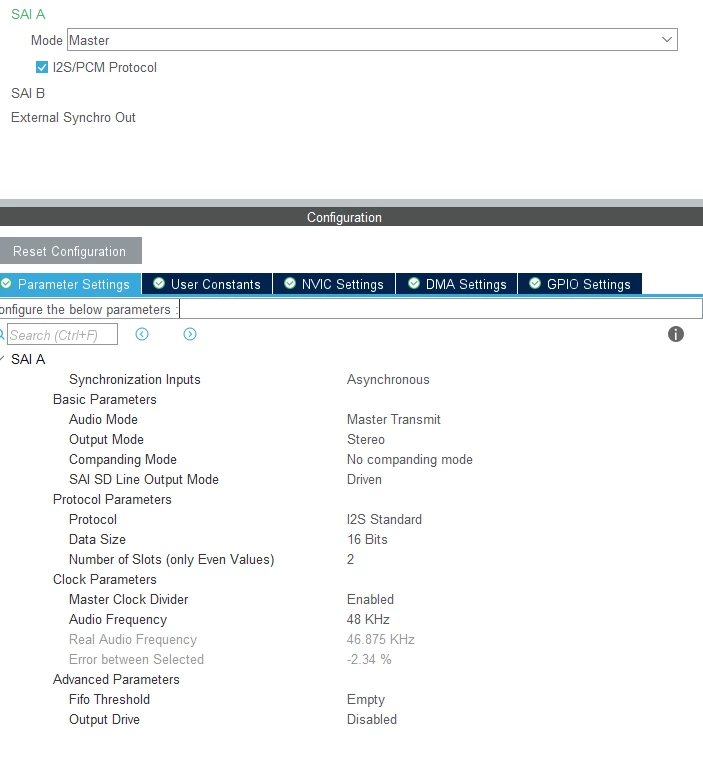The image size is (703, 758).
Task: Click the Reset Configuration button
Action: [x=71, y=250]
